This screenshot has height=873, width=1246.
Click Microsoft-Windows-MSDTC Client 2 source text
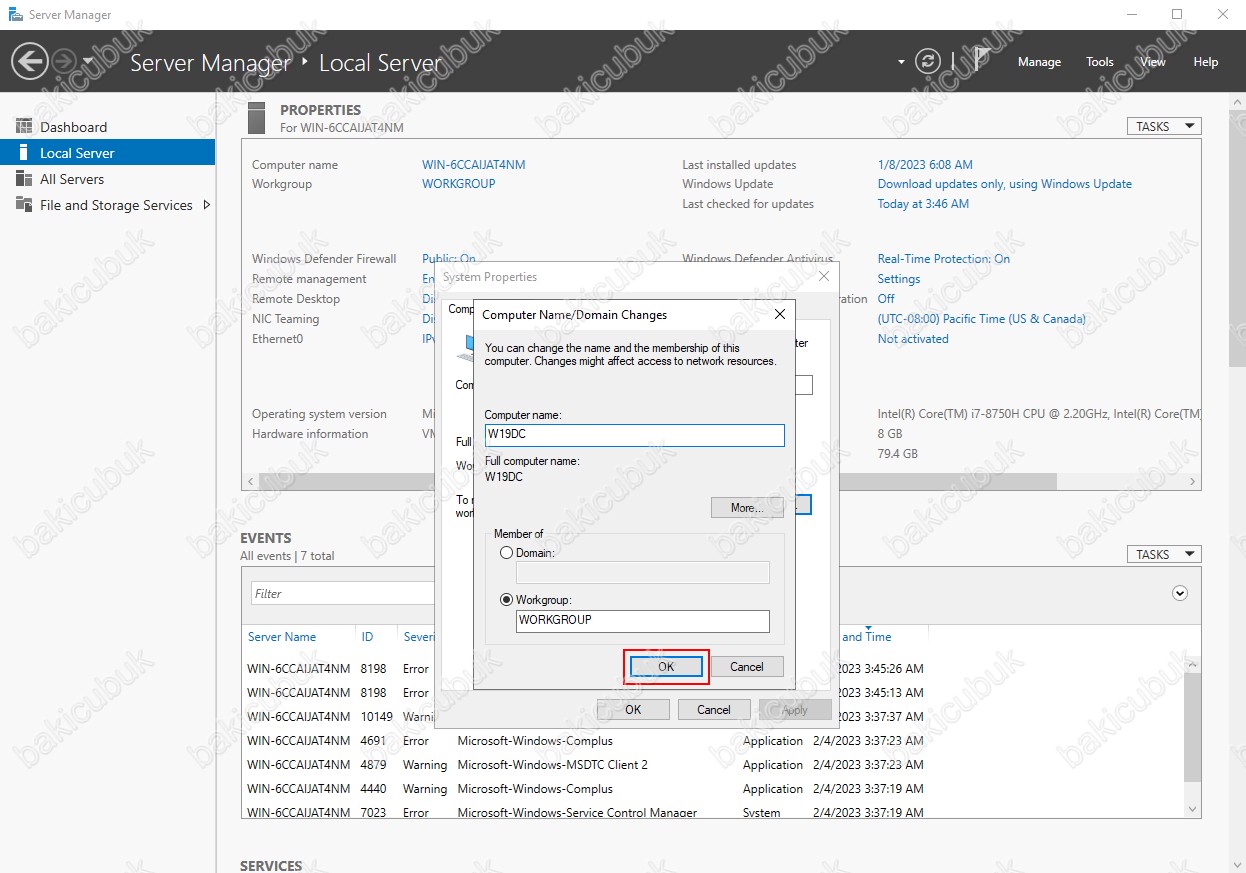click(x=553, y=765)
